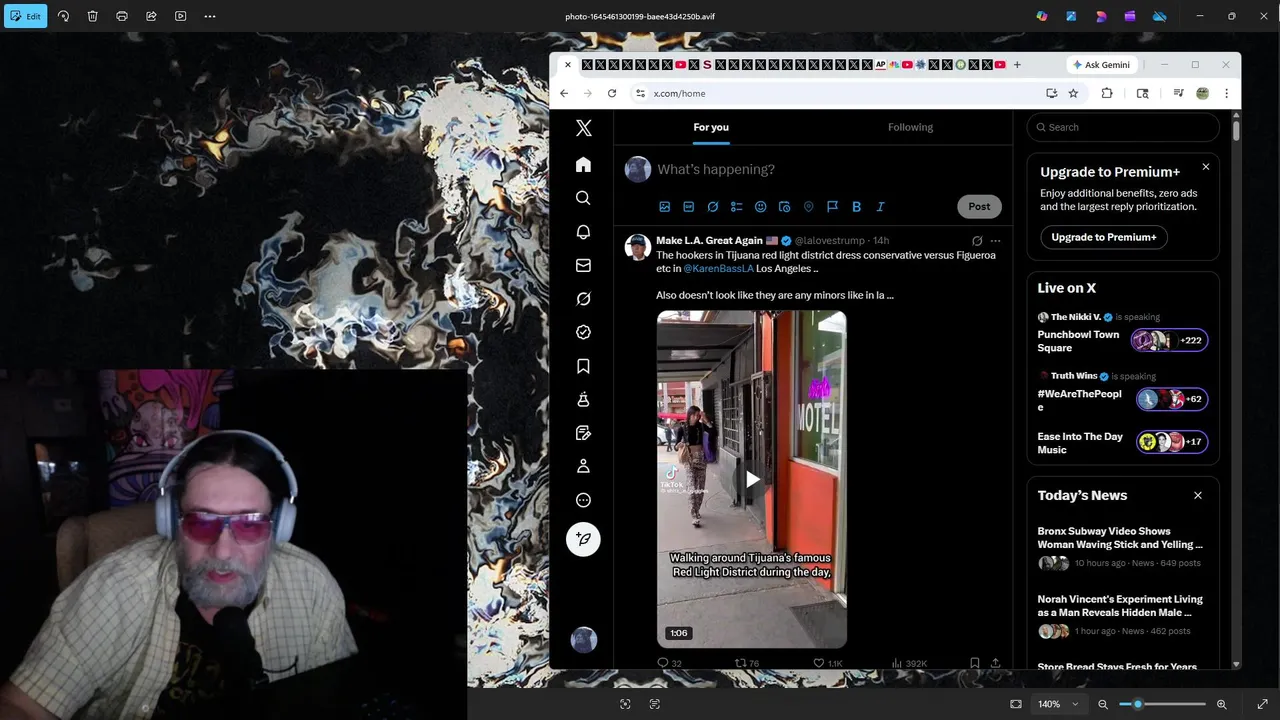The height and width of the screenshot is (720, 1280).
Task: Open the browser Extensions puzzle icon
Action: pyautogui.click(x=1107, y=93)
